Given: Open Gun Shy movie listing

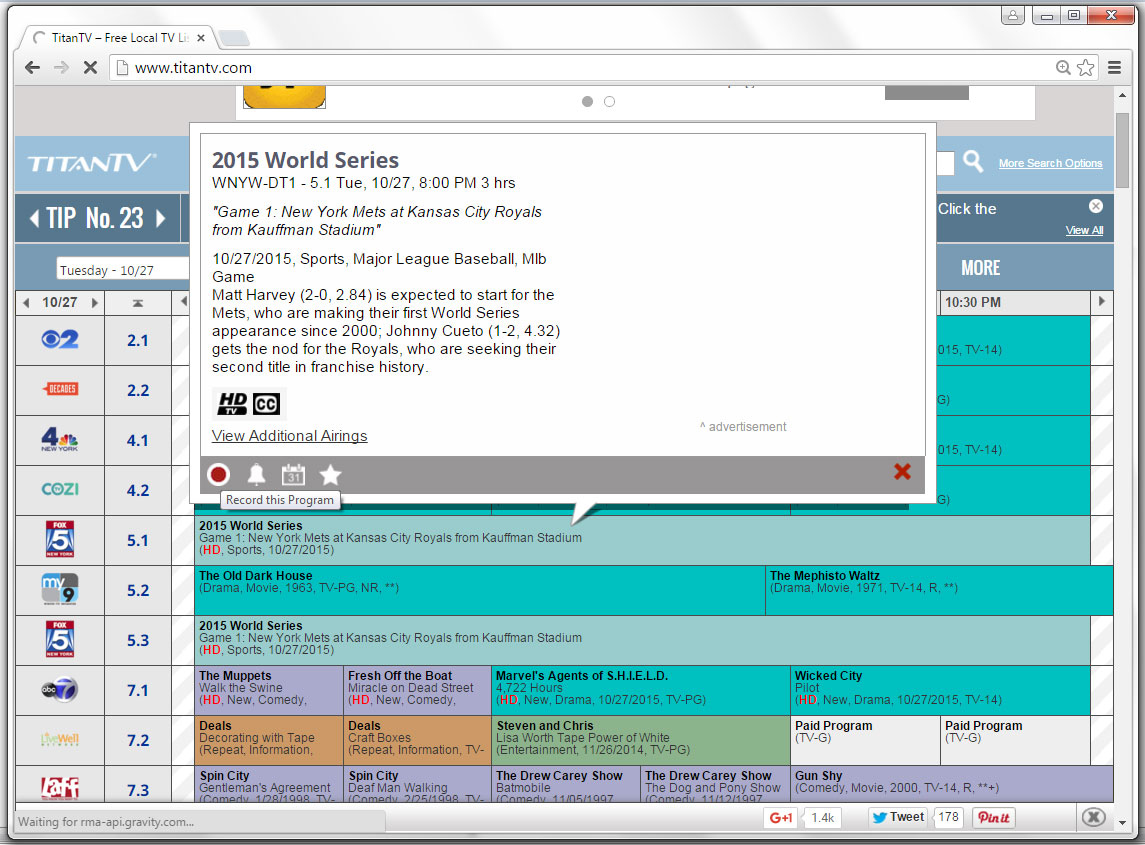Looking at the screenshot, I should (952, 784).
